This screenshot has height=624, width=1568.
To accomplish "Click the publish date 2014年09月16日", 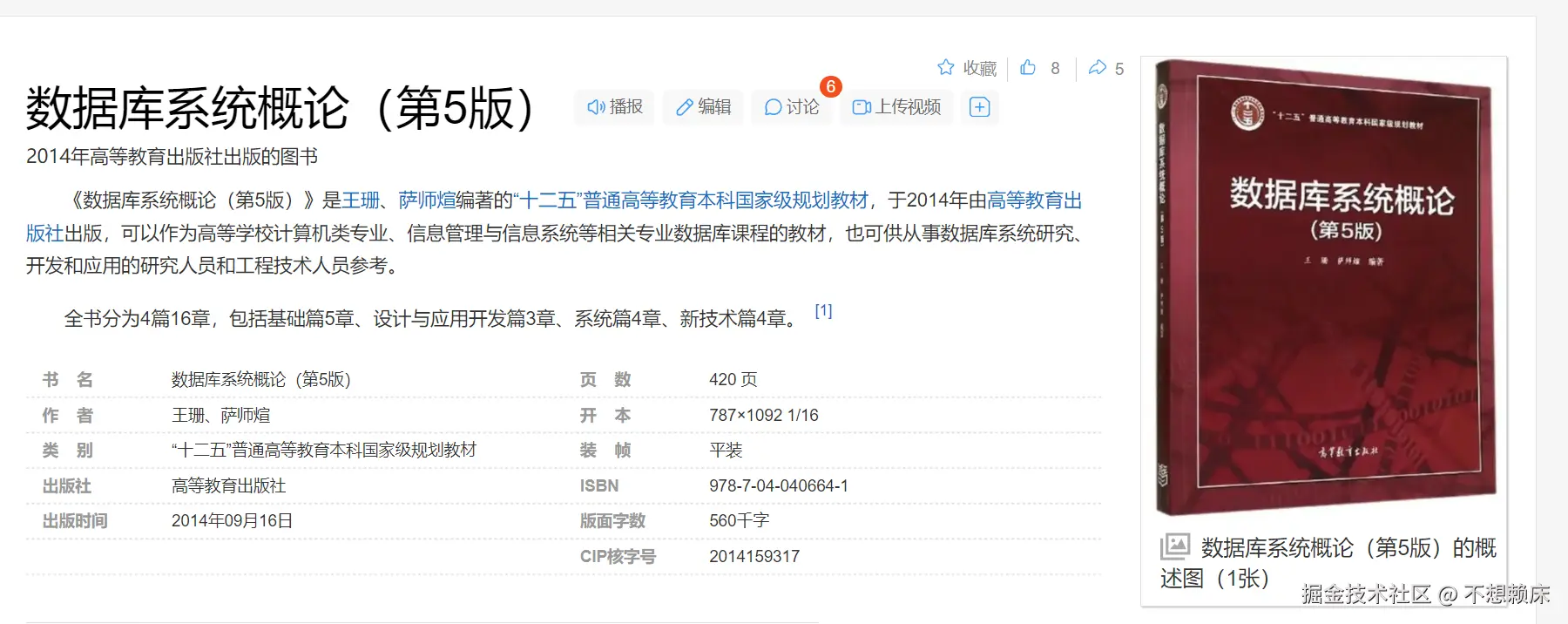I will pos(232,521).
